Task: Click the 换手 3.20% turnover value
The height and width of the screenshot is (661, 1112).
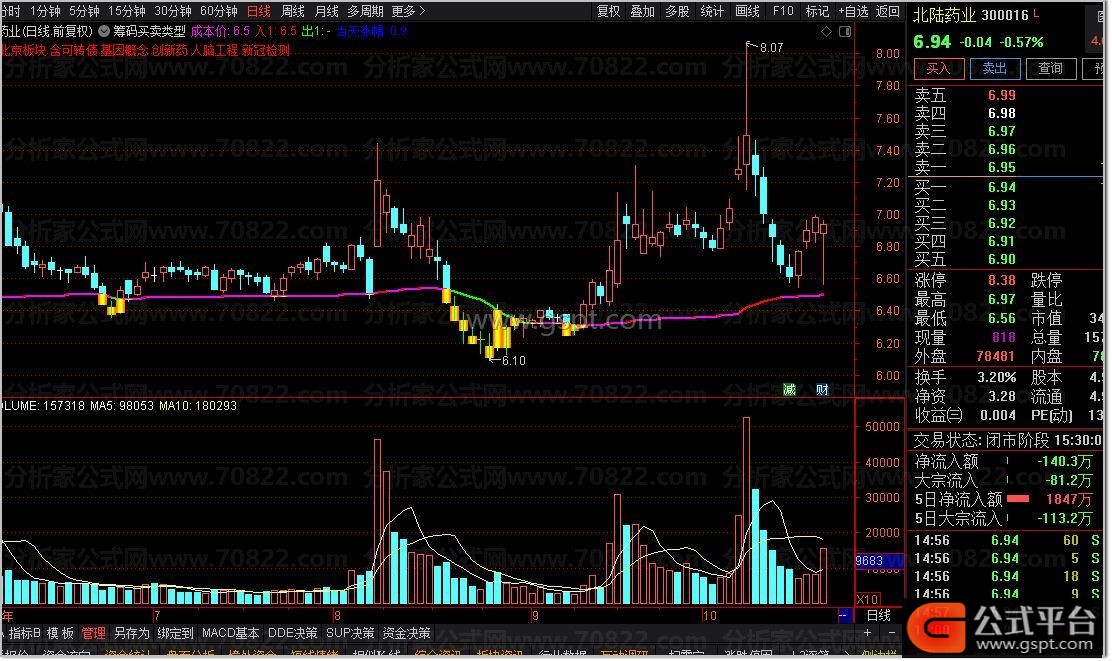Action: tap(996, 377)
